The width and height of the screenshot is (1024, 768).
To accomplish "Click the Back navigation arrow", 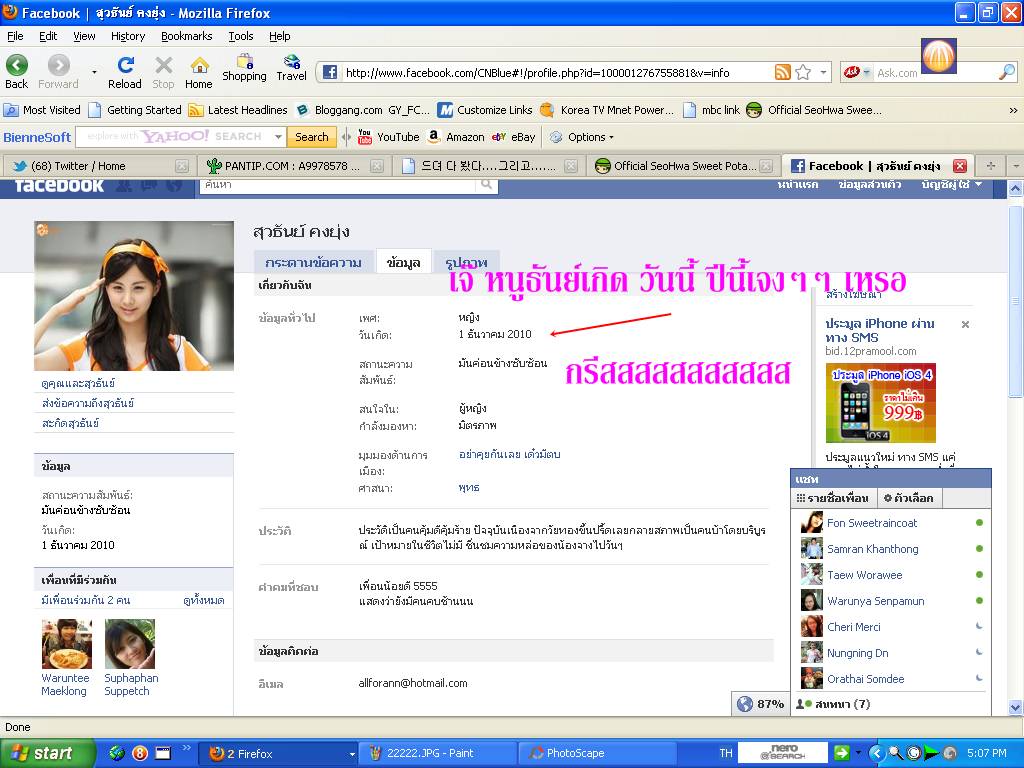I will coord(17,65).
